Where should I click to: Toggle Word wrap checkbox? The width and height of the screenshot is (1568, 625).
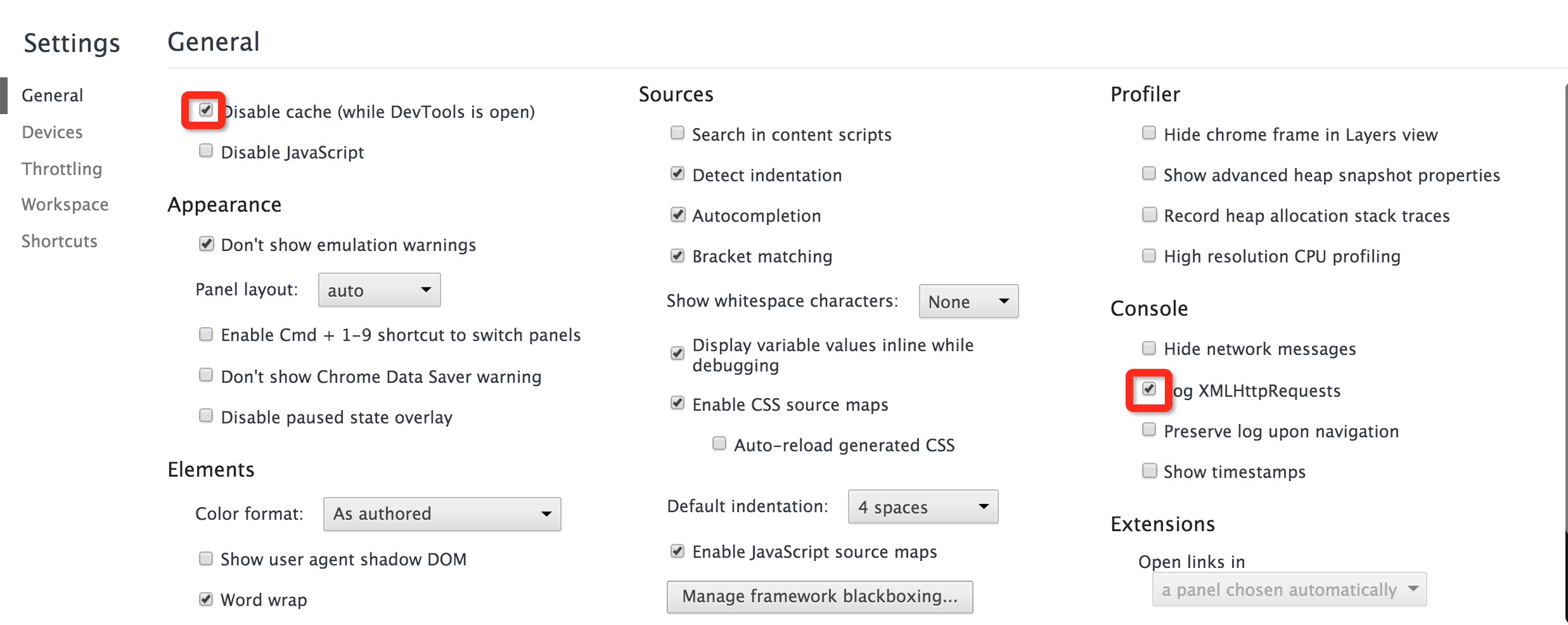click(x=205, y=599)
